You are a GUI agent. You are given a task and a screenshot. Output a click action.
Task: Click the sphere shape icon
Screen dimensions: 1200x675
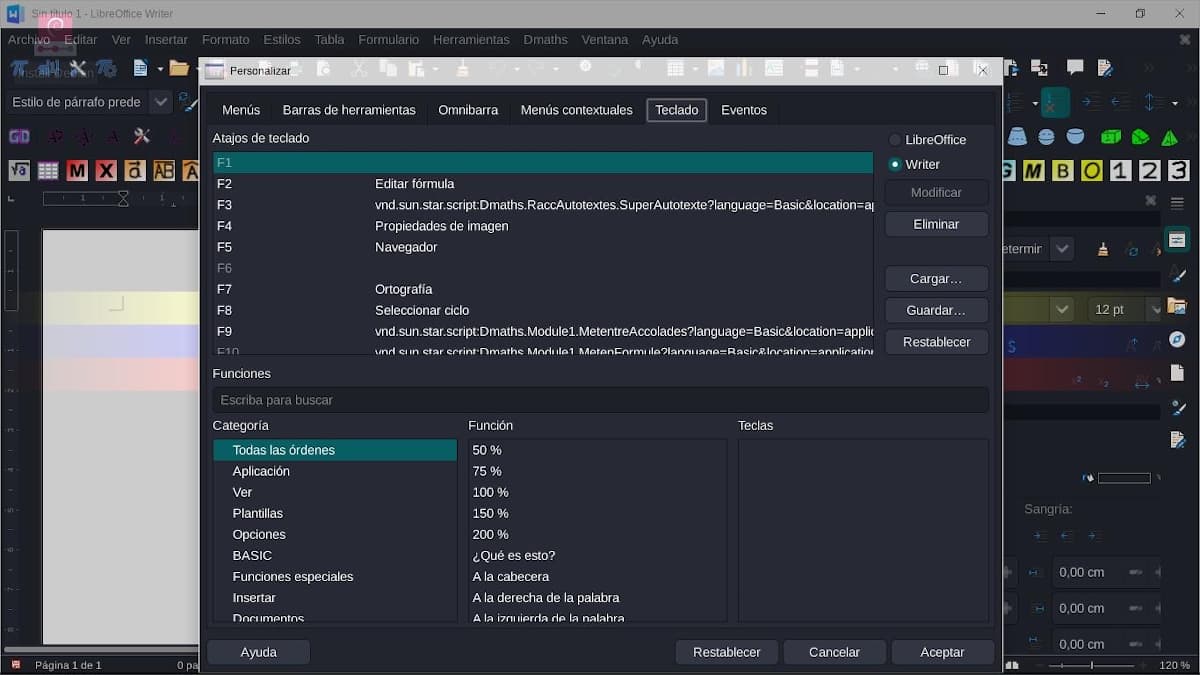tap(1046, 136)
